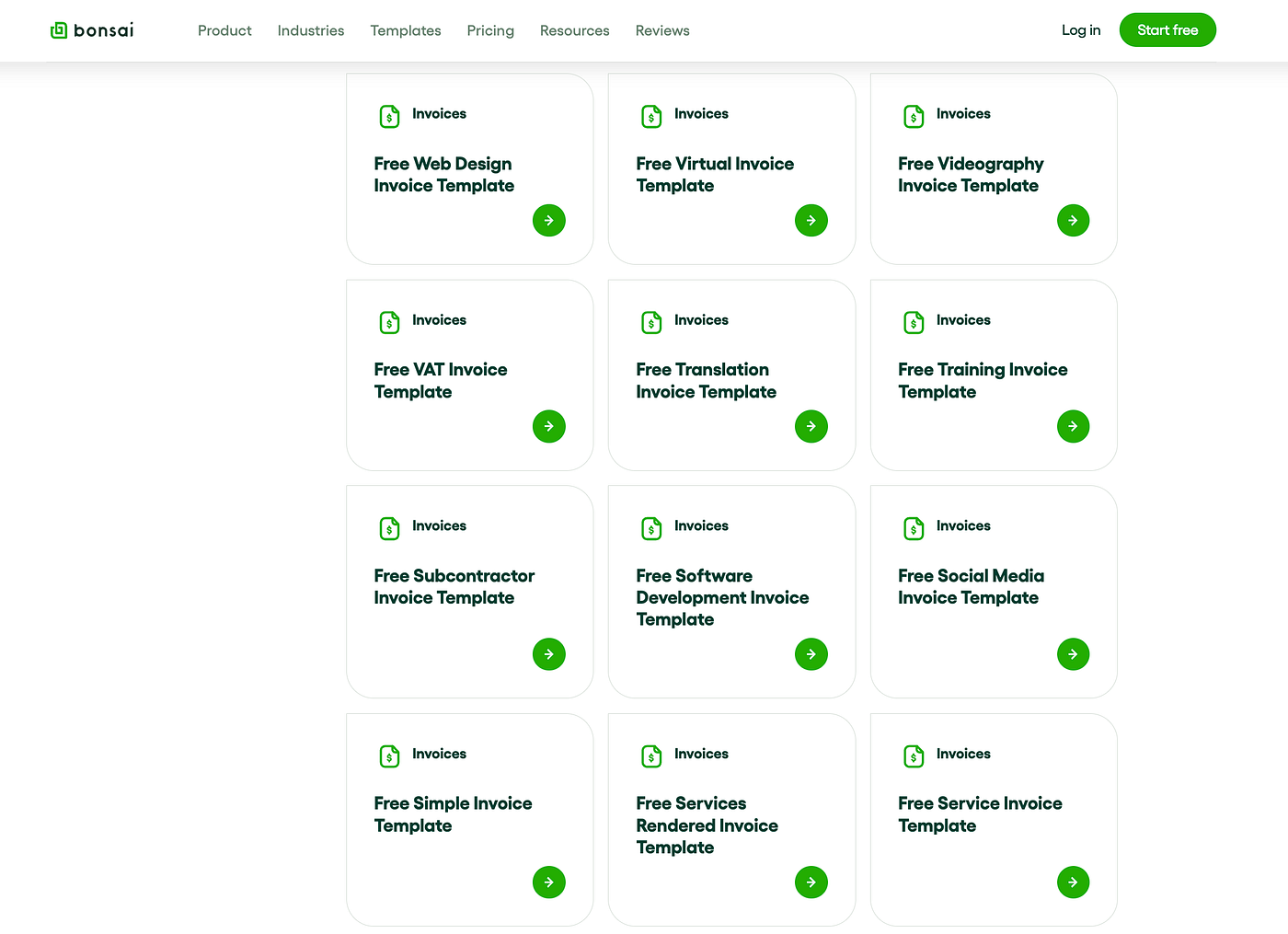The height and width of the screenshot is (934, 1288).
Task: Click Invoices label on Free Services Rendered card
Action: click(701, 754)
